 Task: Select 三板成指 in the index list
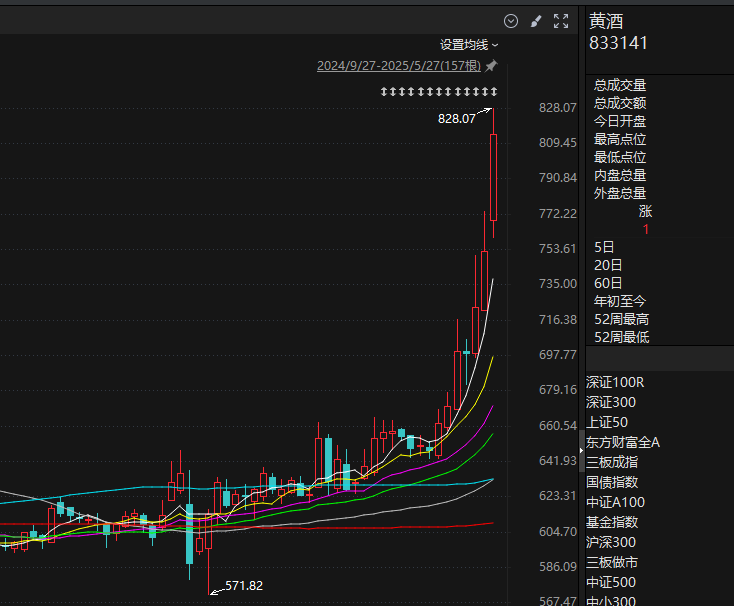click(612, 462)
